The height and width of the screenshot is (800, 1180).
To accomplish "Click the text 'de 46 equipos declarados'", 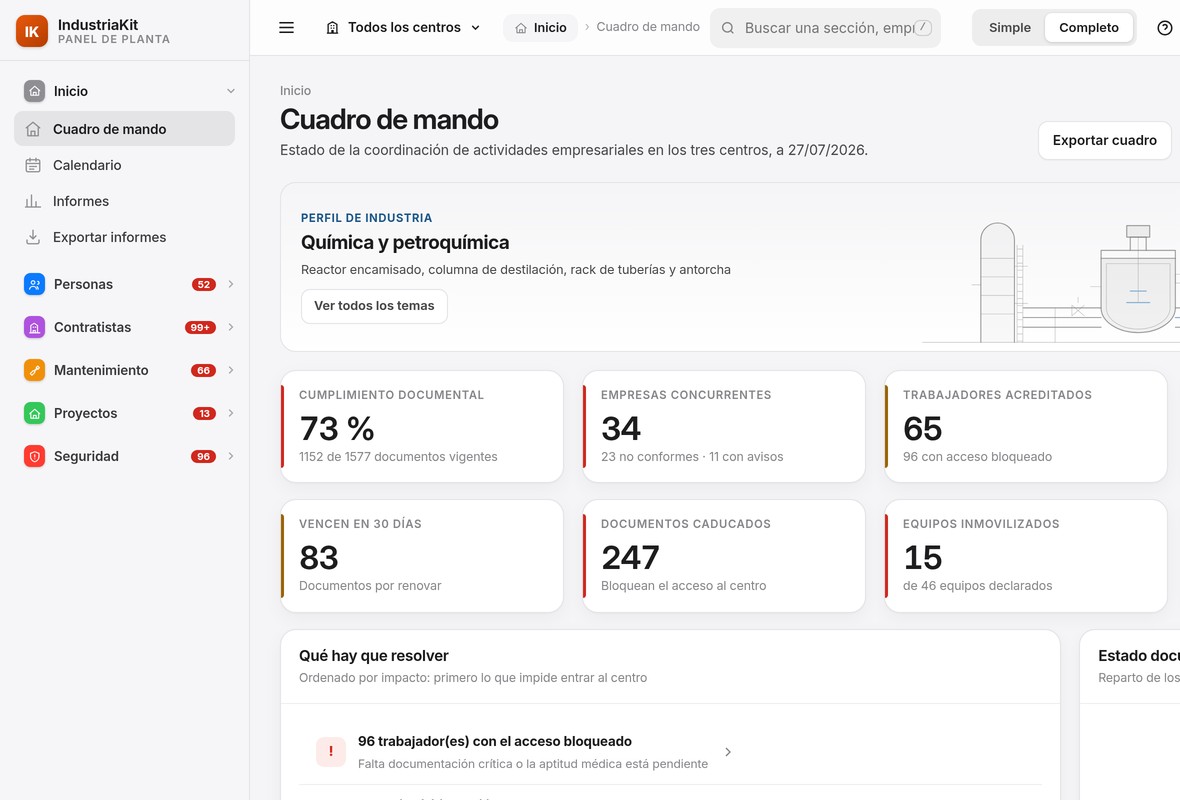I will tap(977, 586).
